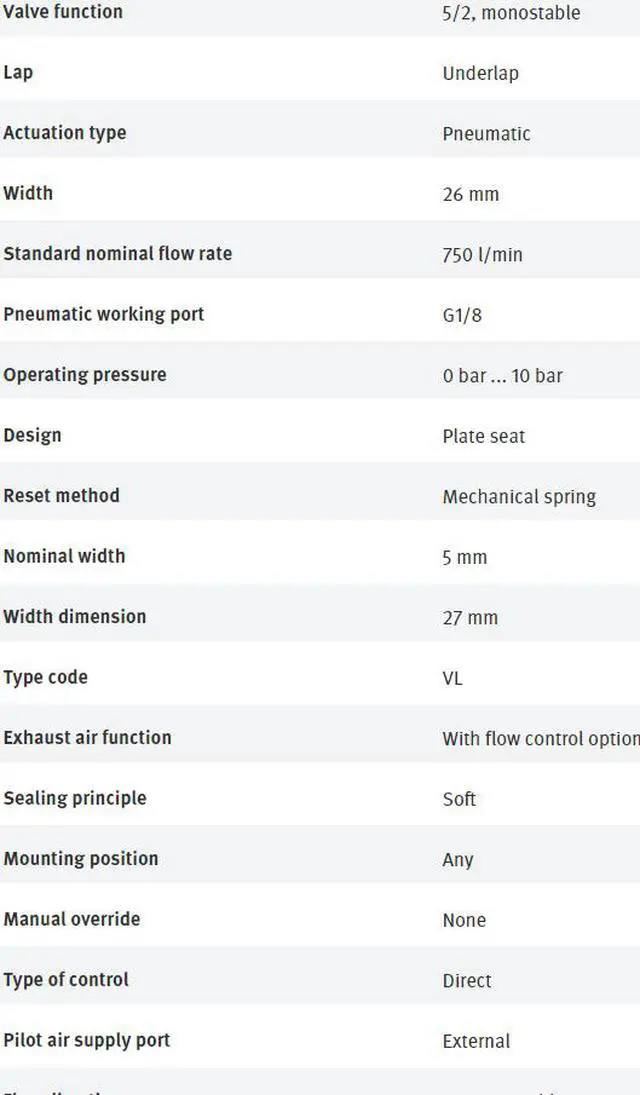Select the Mechanical spring value
Viewport: 640px width, 1095px height.
point(519,497)
